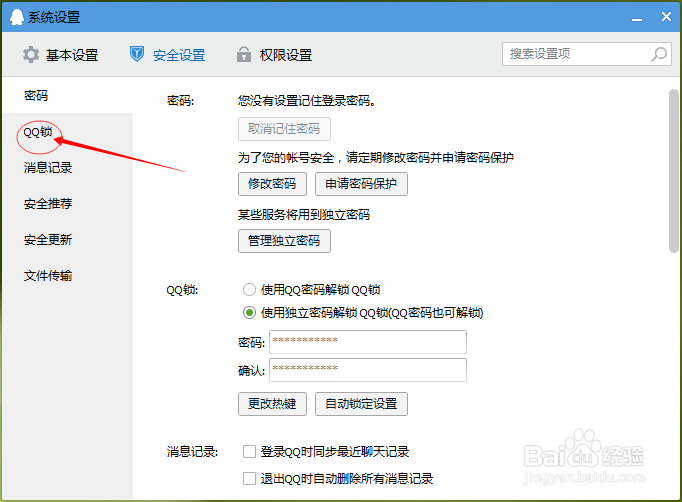Click the 确认 password input field
The image size is (682, 502).
coord(368,370)
